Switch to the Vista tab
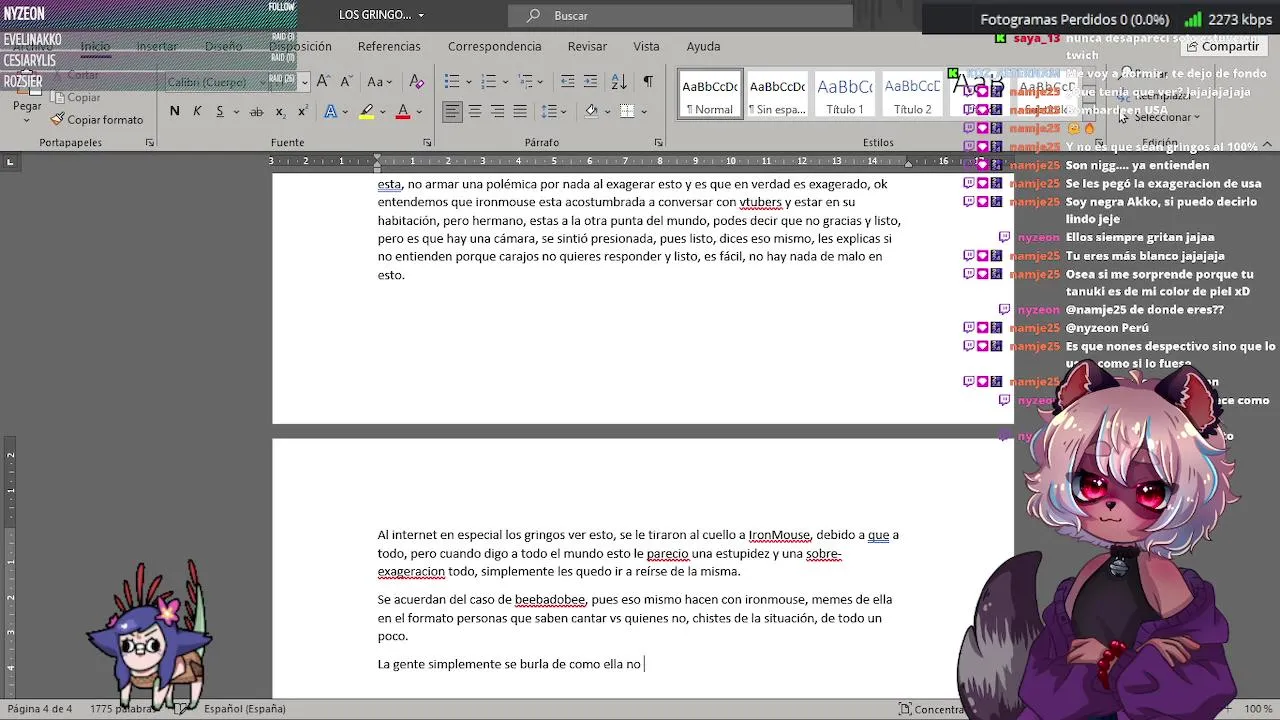 646,46
